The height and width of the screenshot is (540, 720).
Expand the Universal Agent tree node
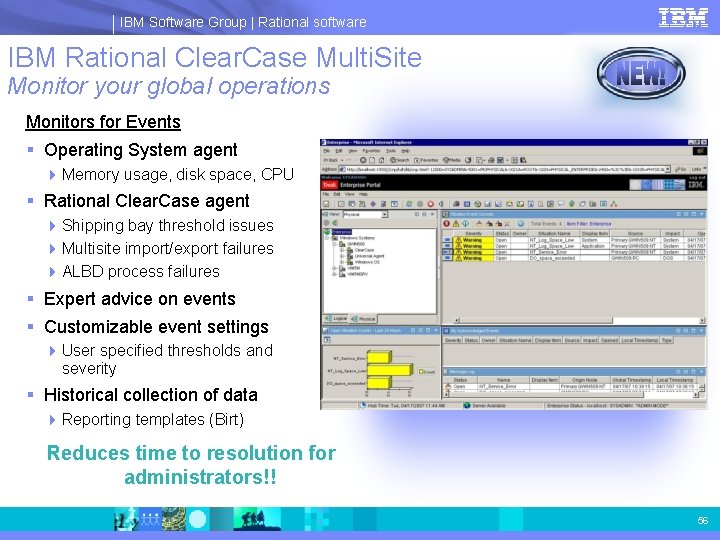(x=342, y=256)
